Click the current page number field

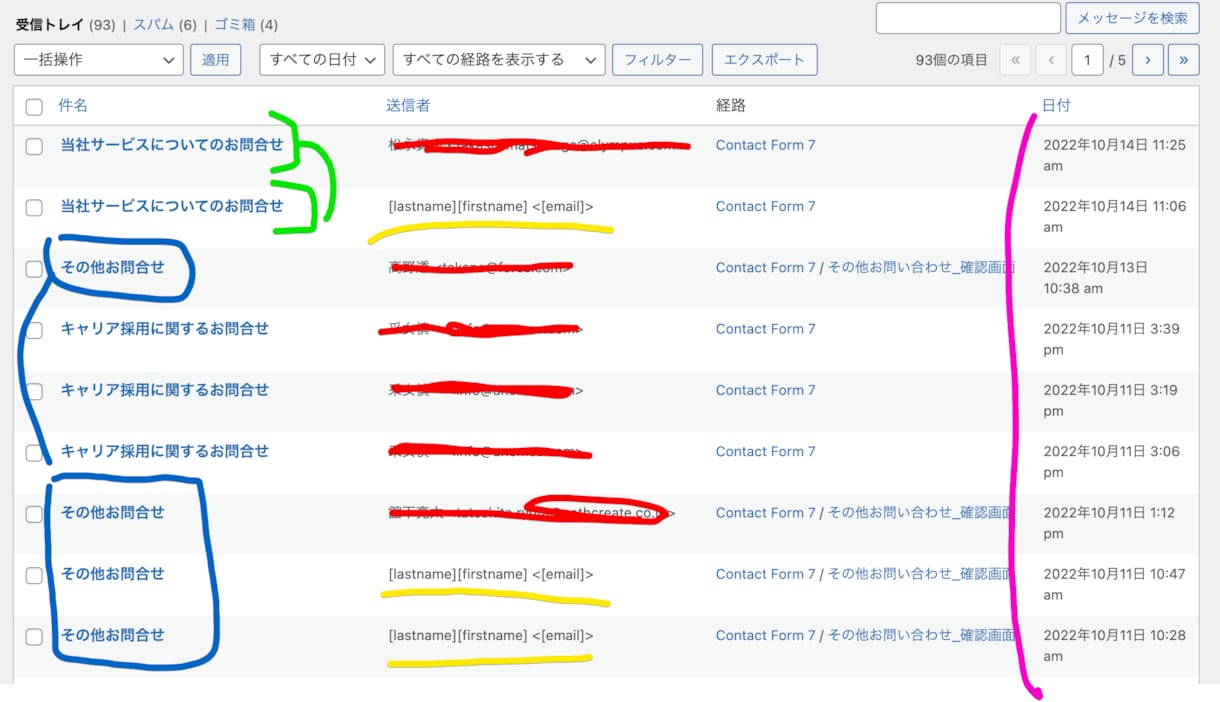pyautogui.click(x=1087, y=60)
